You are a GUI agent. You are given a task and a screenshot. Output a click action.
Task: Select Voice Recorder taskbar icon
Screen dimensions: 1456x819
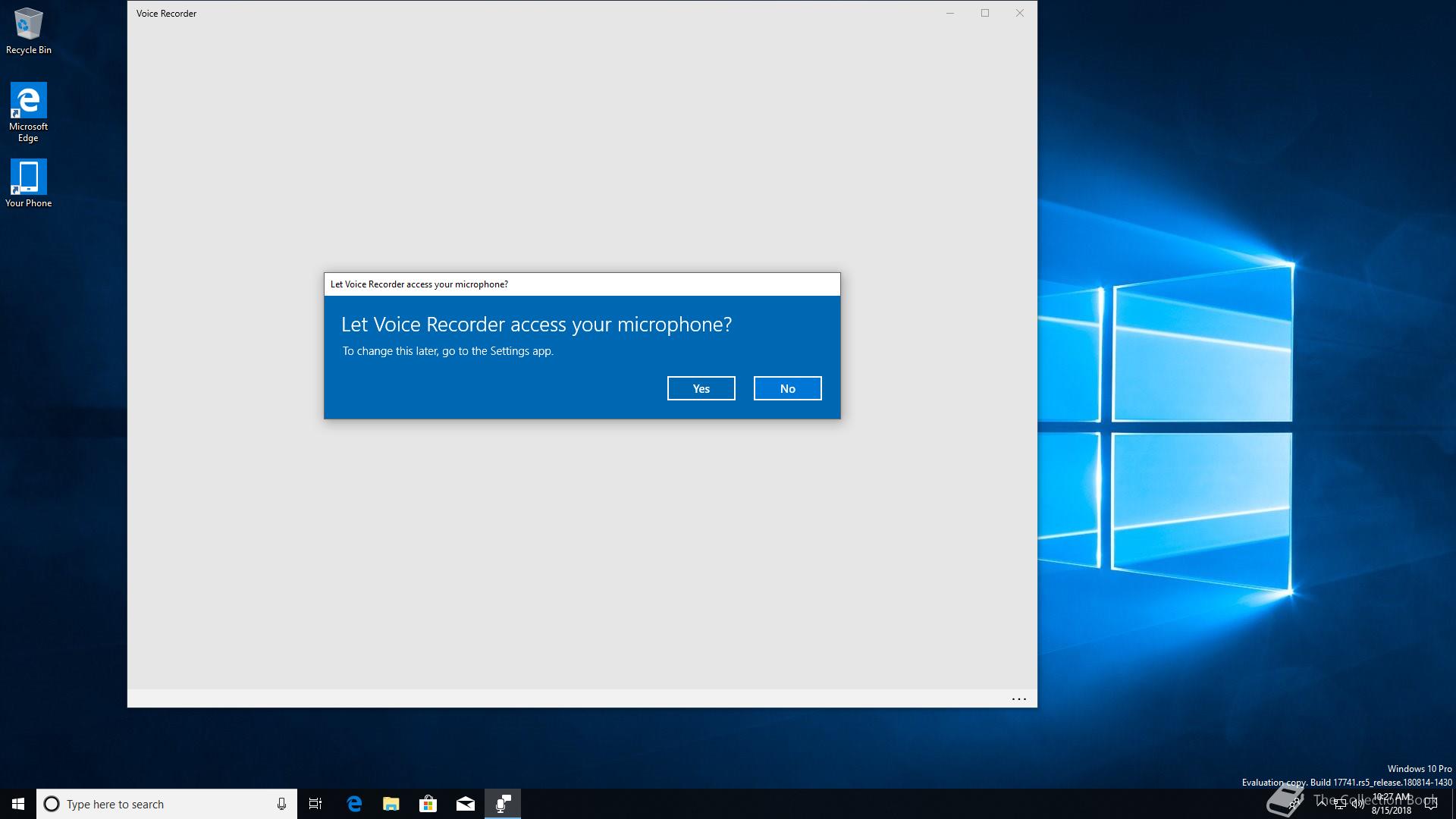[x=503, y=804]
